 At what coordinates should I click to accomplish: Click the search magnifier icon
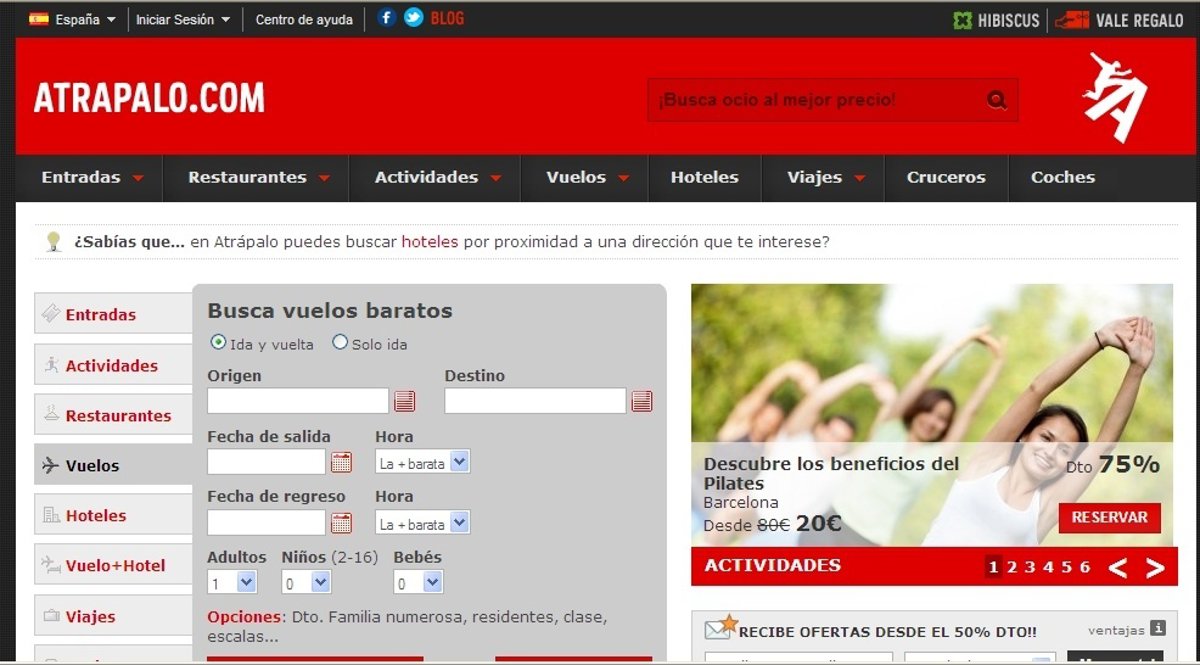[996, 100]
